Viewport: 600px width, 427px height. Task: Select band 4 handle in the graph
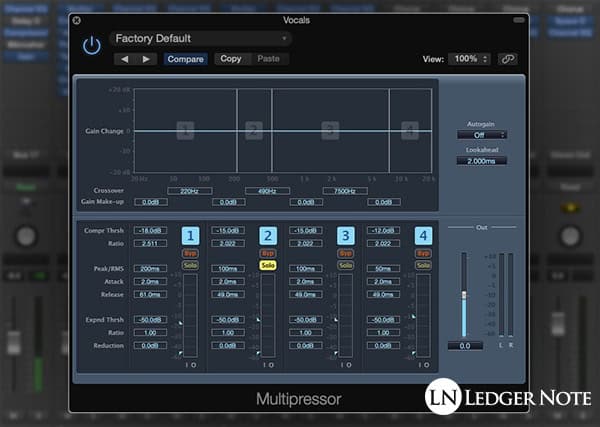pos(409,130)
